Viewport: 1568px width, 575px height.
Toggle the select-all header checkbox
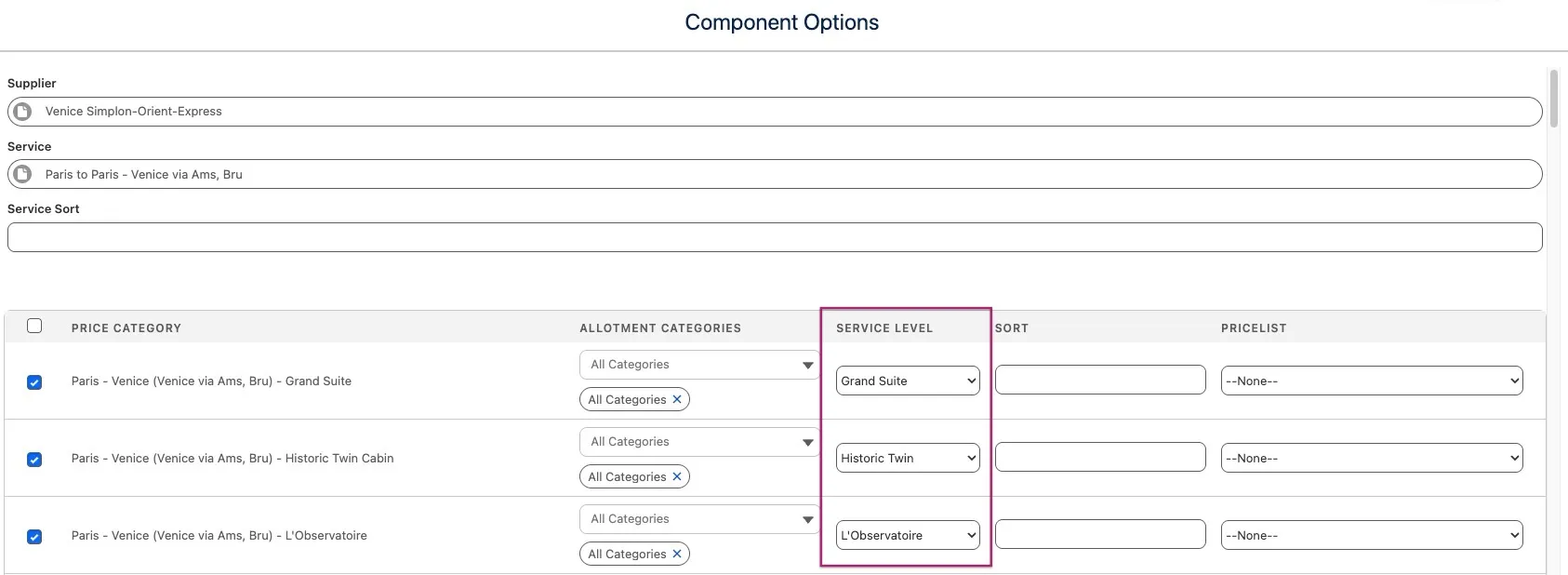click(34, 326)
